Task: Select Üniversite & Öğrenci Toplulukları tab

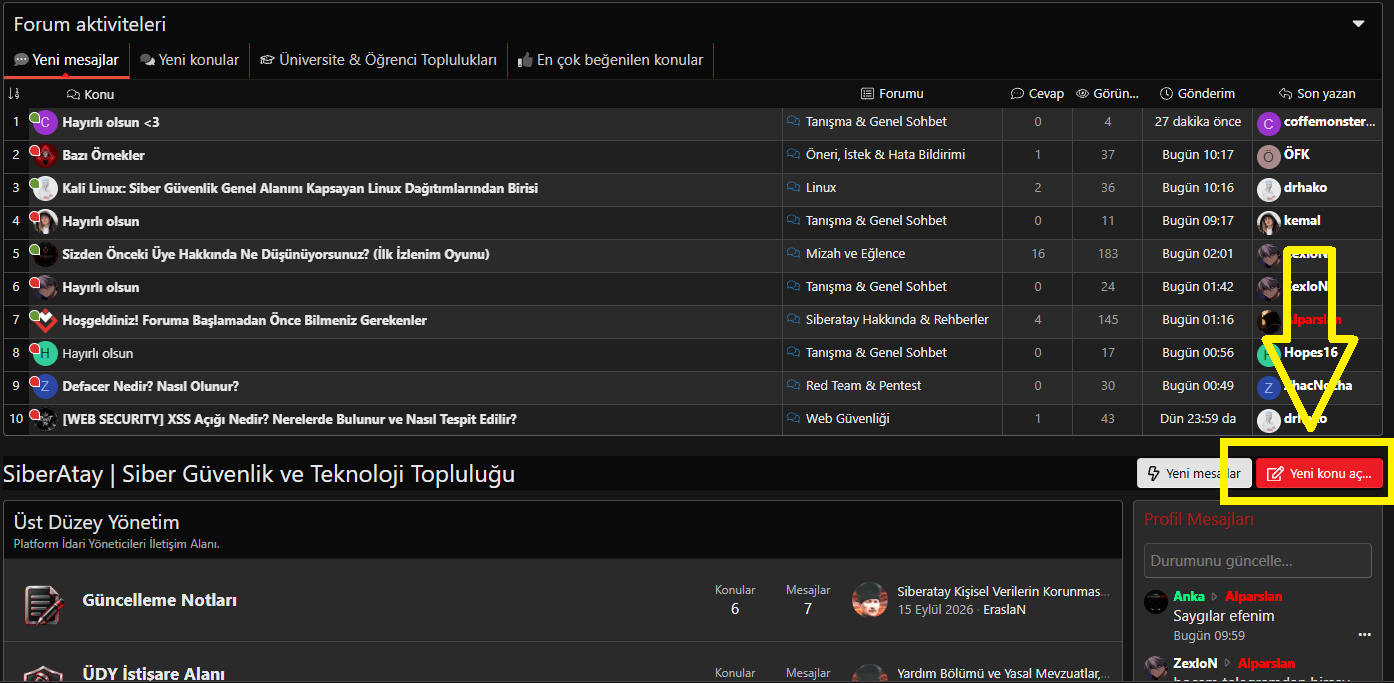Action: coord(378,60)
